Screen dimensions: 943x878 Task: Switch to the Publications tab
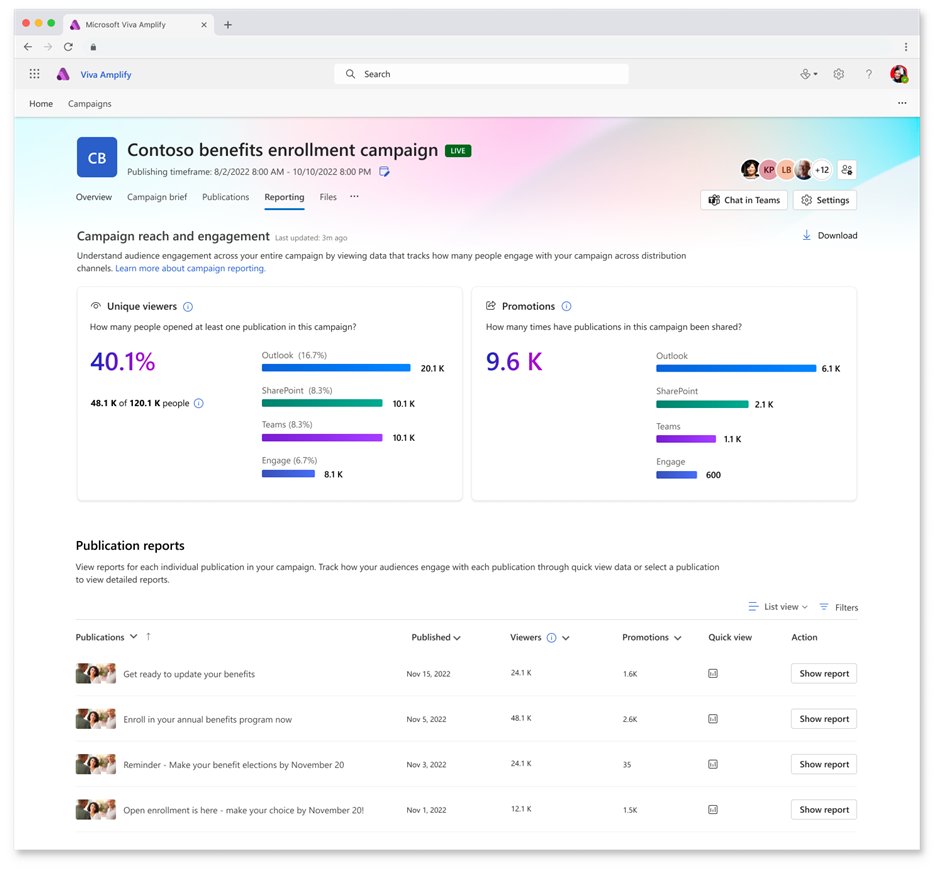click(225, 197)
